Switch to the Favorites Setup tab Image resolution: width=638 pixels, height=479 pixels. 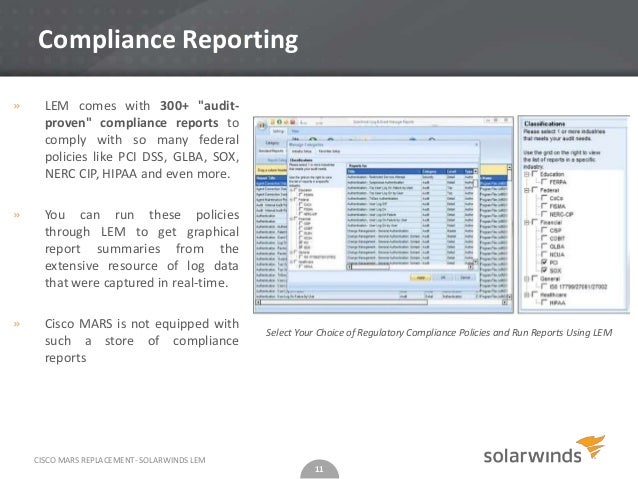[329, 151]
